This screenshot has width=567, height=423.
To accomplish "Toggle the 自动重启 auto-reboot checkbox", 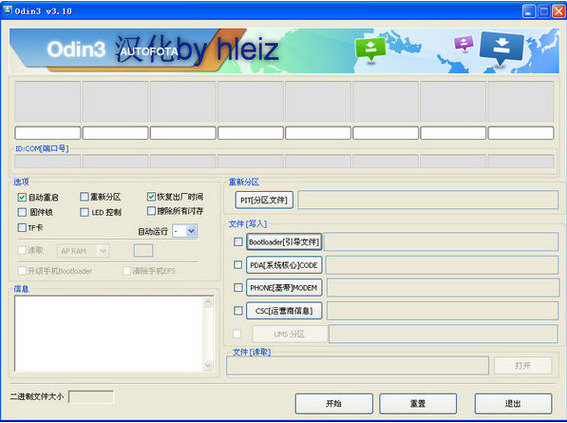I will 22,197.
